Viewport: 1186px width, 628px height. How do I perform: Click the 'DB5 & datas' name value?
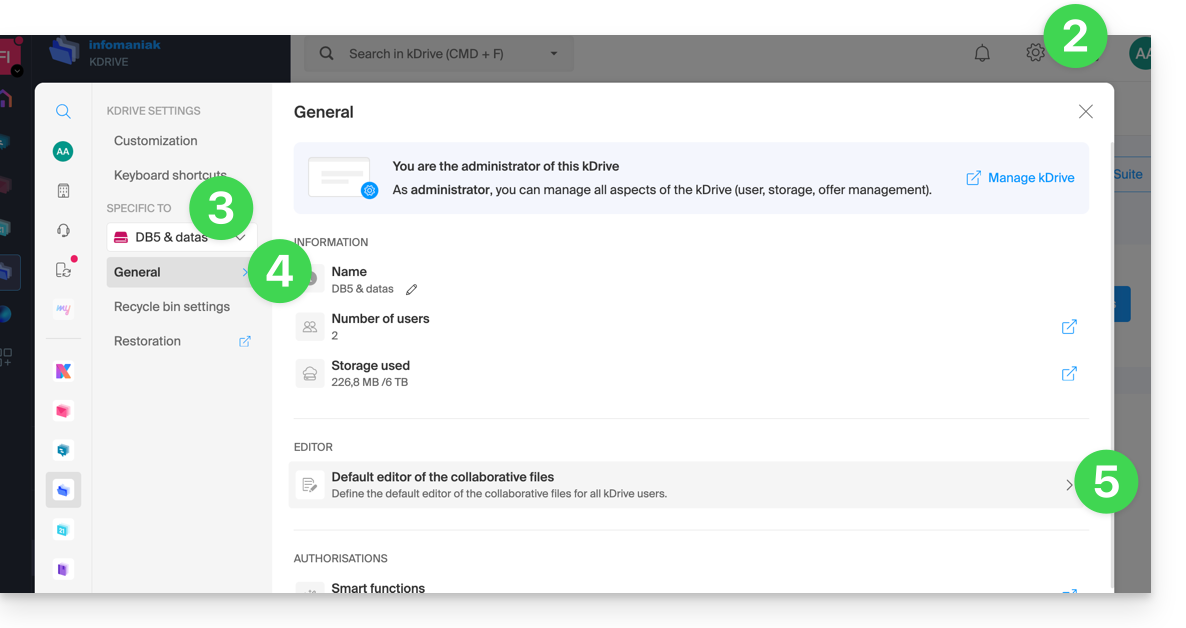362,289
